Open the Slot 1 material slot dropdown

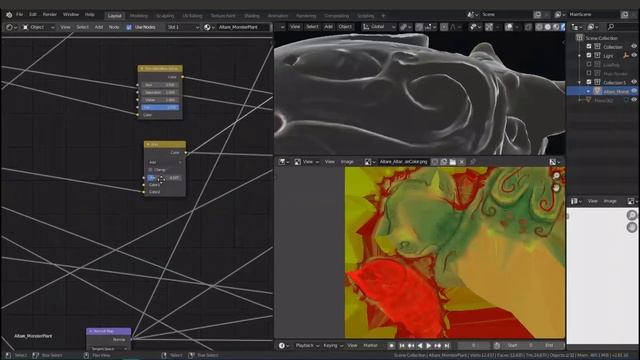tap(182, 27)
